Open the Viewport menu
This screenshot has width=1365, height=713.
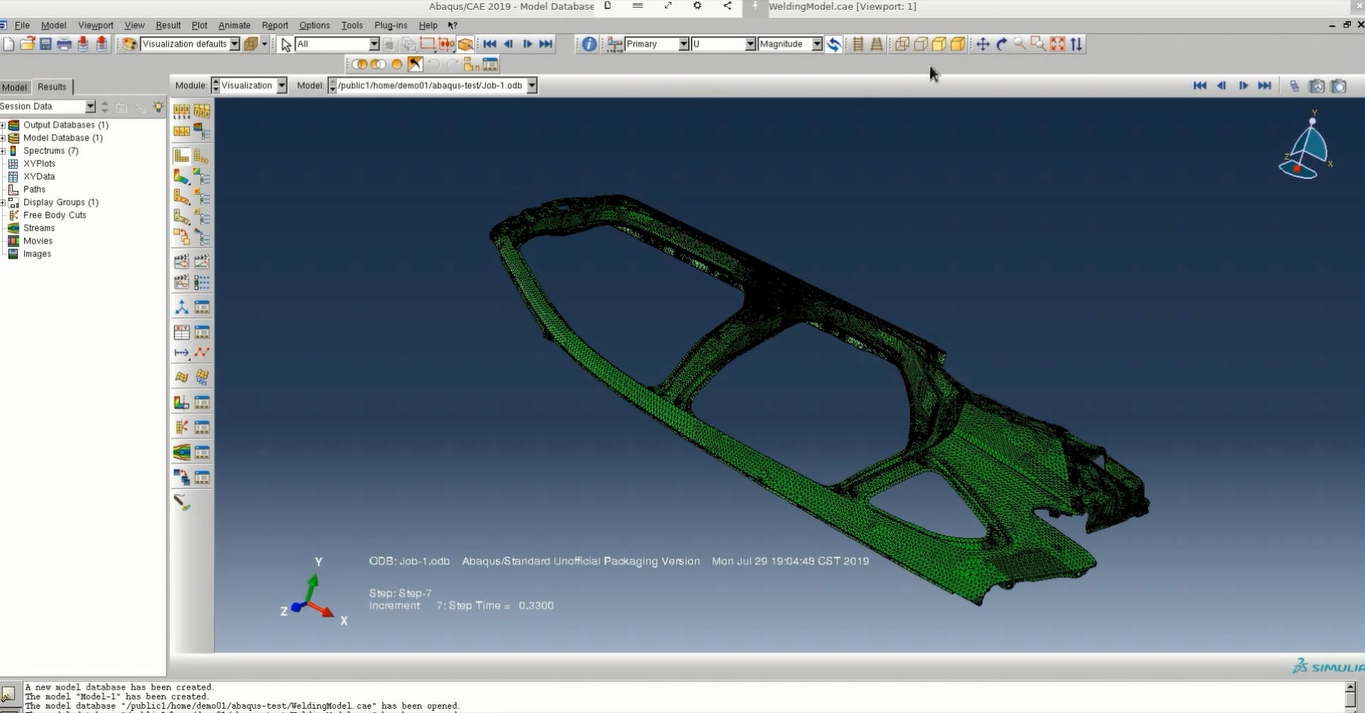96,25
